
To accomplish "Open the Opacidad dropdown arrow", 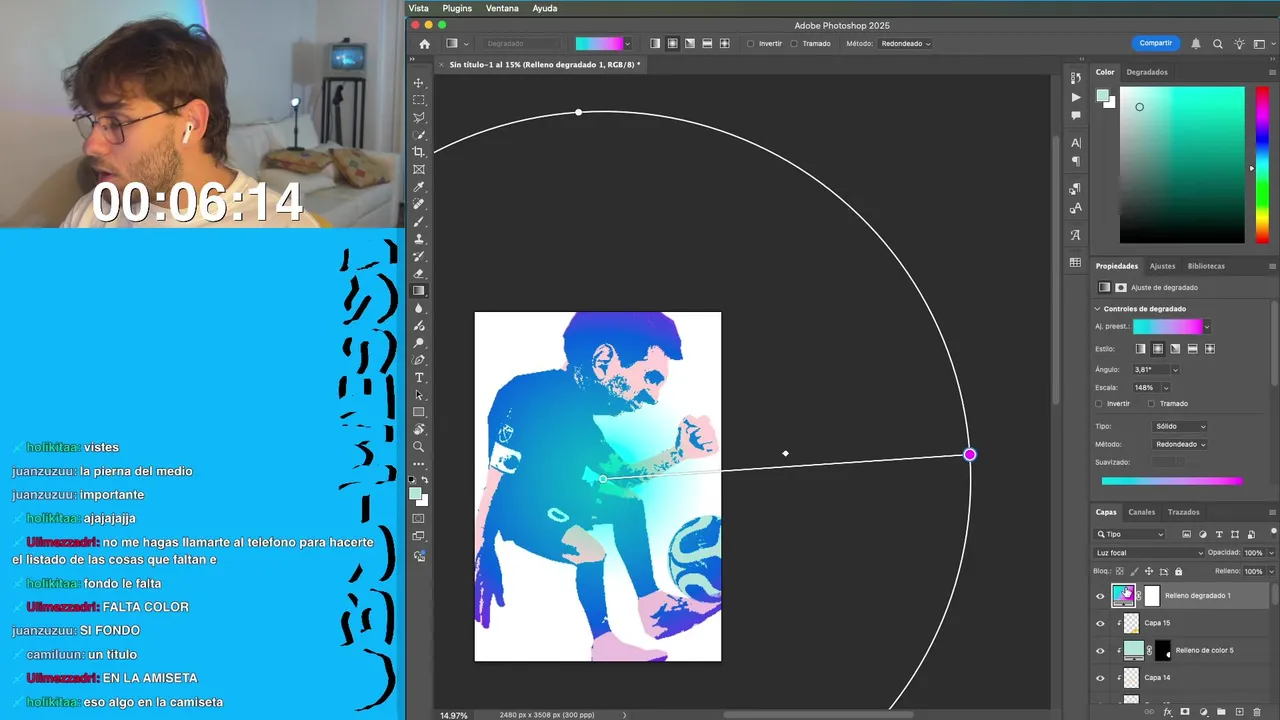I will pyautogui.click(x=1271, y=553).
